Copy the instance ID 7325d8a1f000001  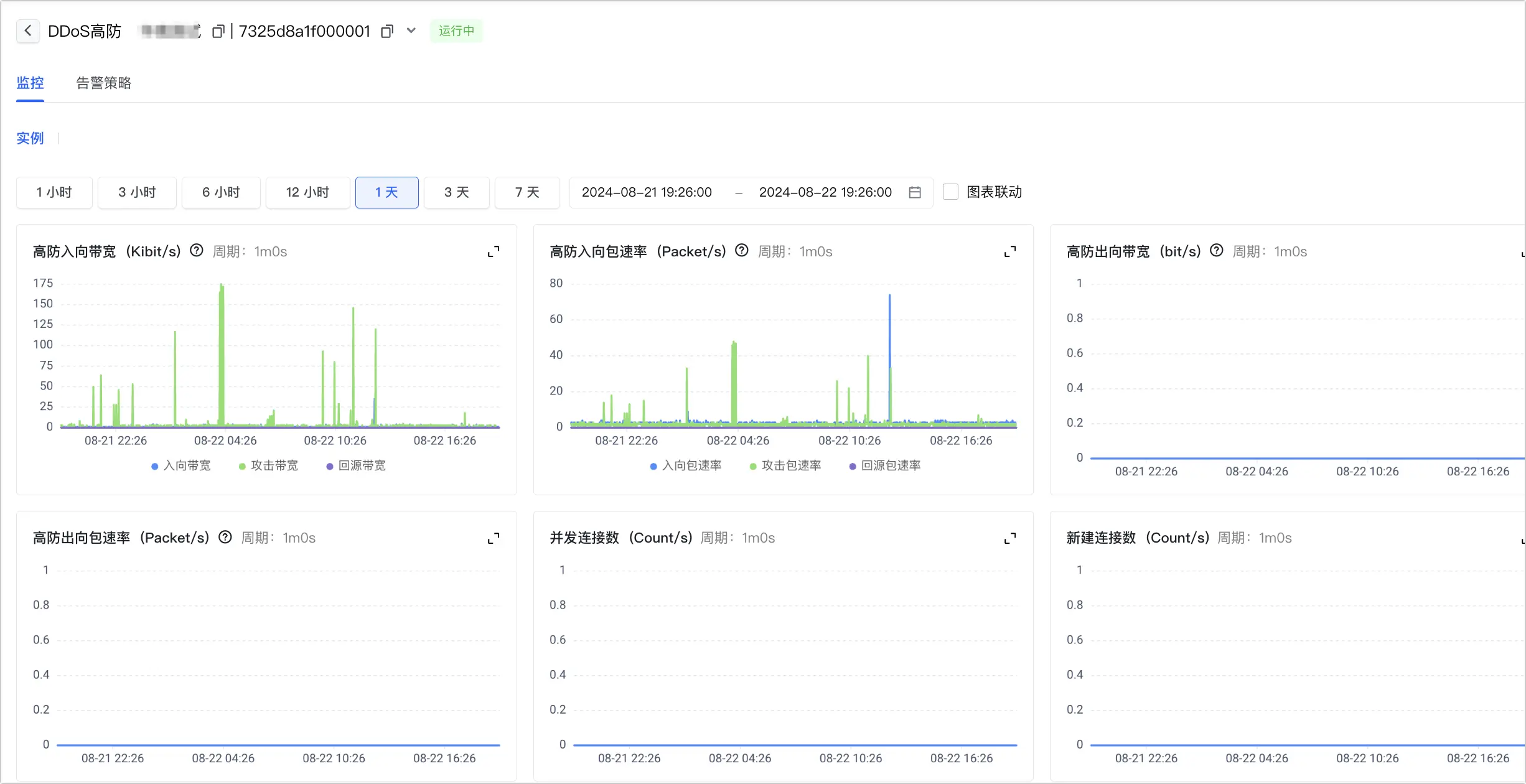[x=387, y=31]
